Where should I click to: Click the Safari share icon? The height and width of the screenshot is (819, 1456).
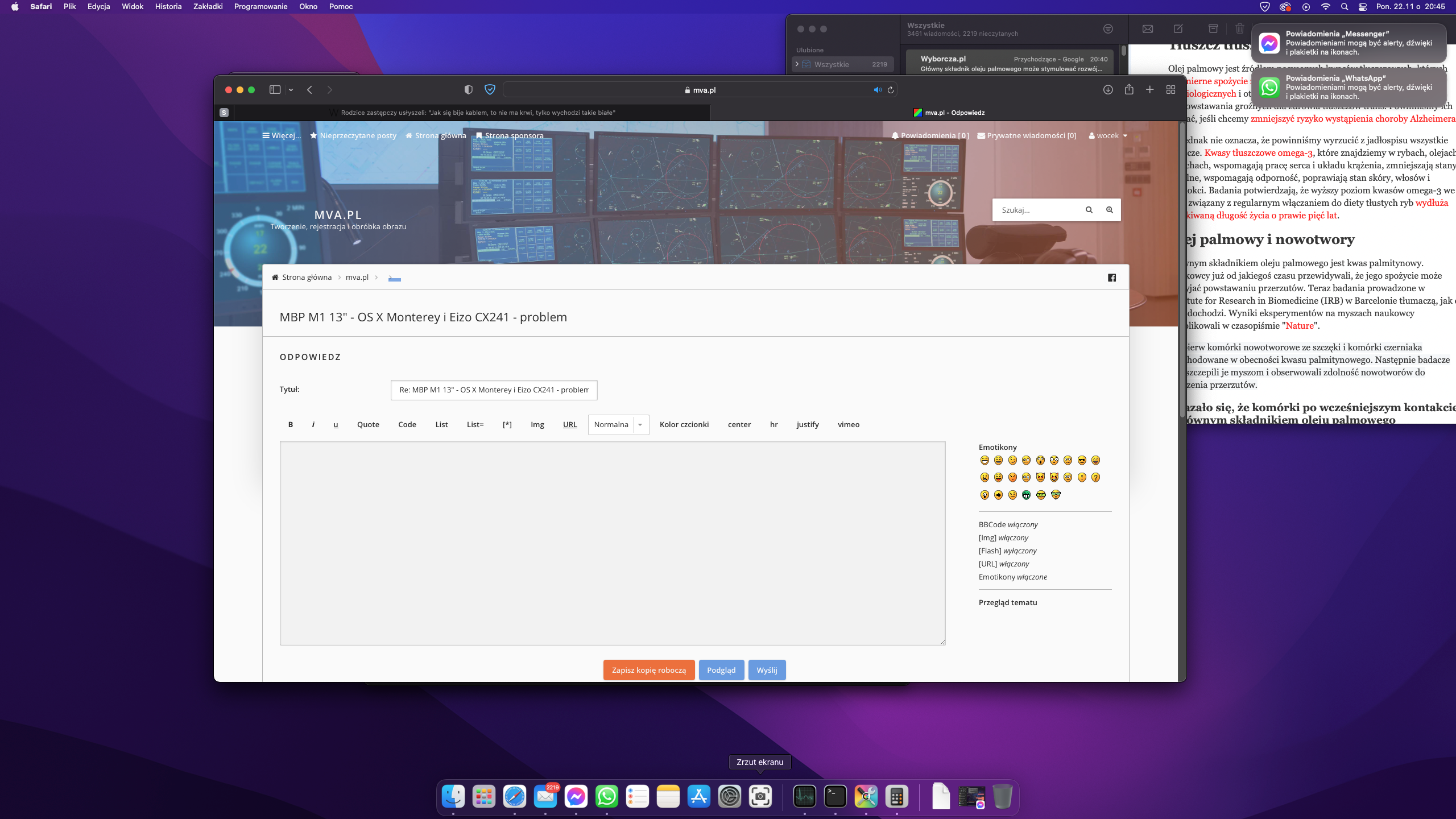(x=1129, y=90)
